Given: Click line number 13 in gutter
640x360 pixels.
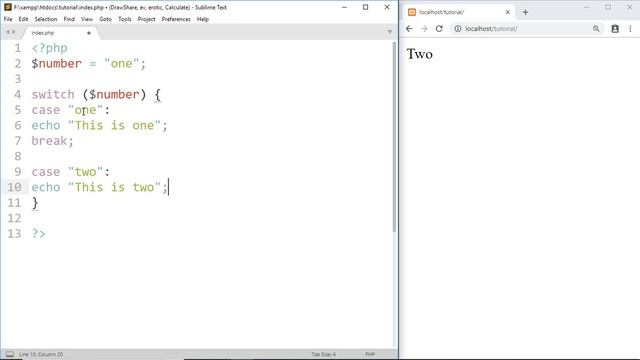Looking at the screenshot, I should 14,233.
